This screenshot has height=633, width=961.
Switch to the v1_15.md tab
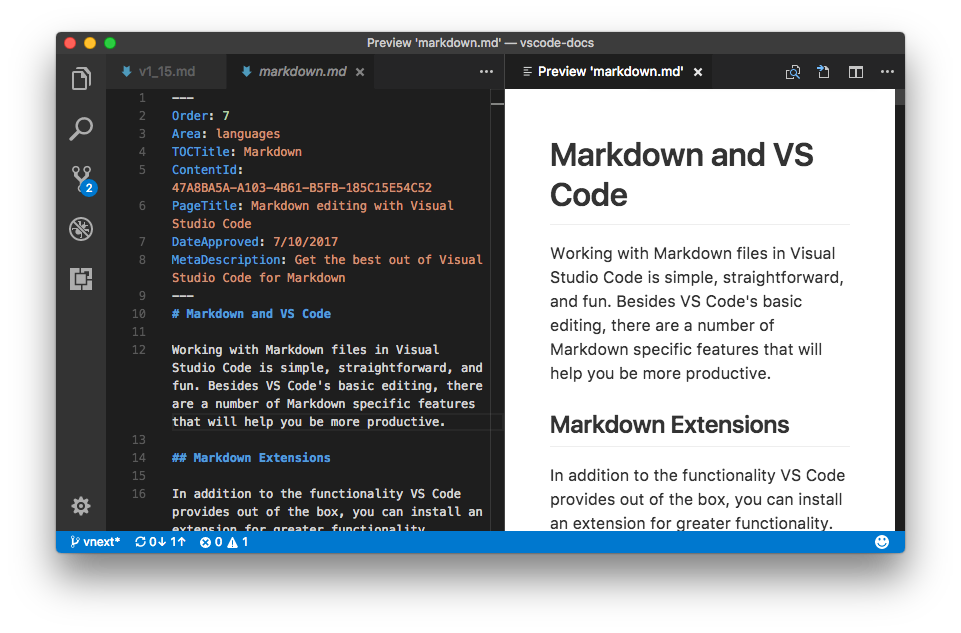tap(165, 71)
